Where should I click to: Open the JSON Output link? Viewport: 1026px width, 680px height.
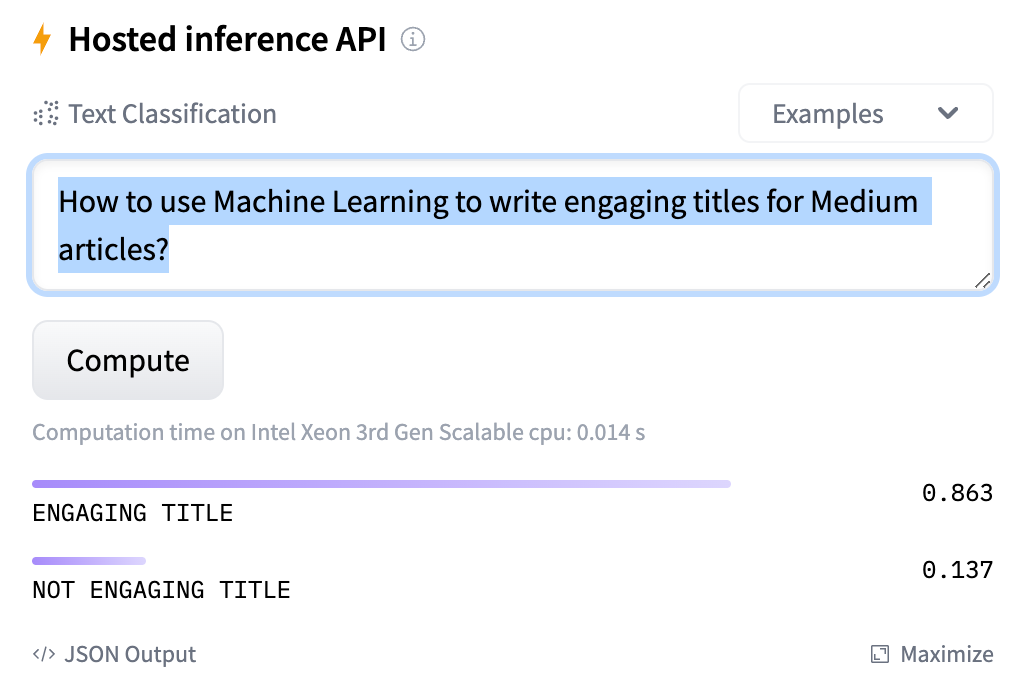coord(115,654)
